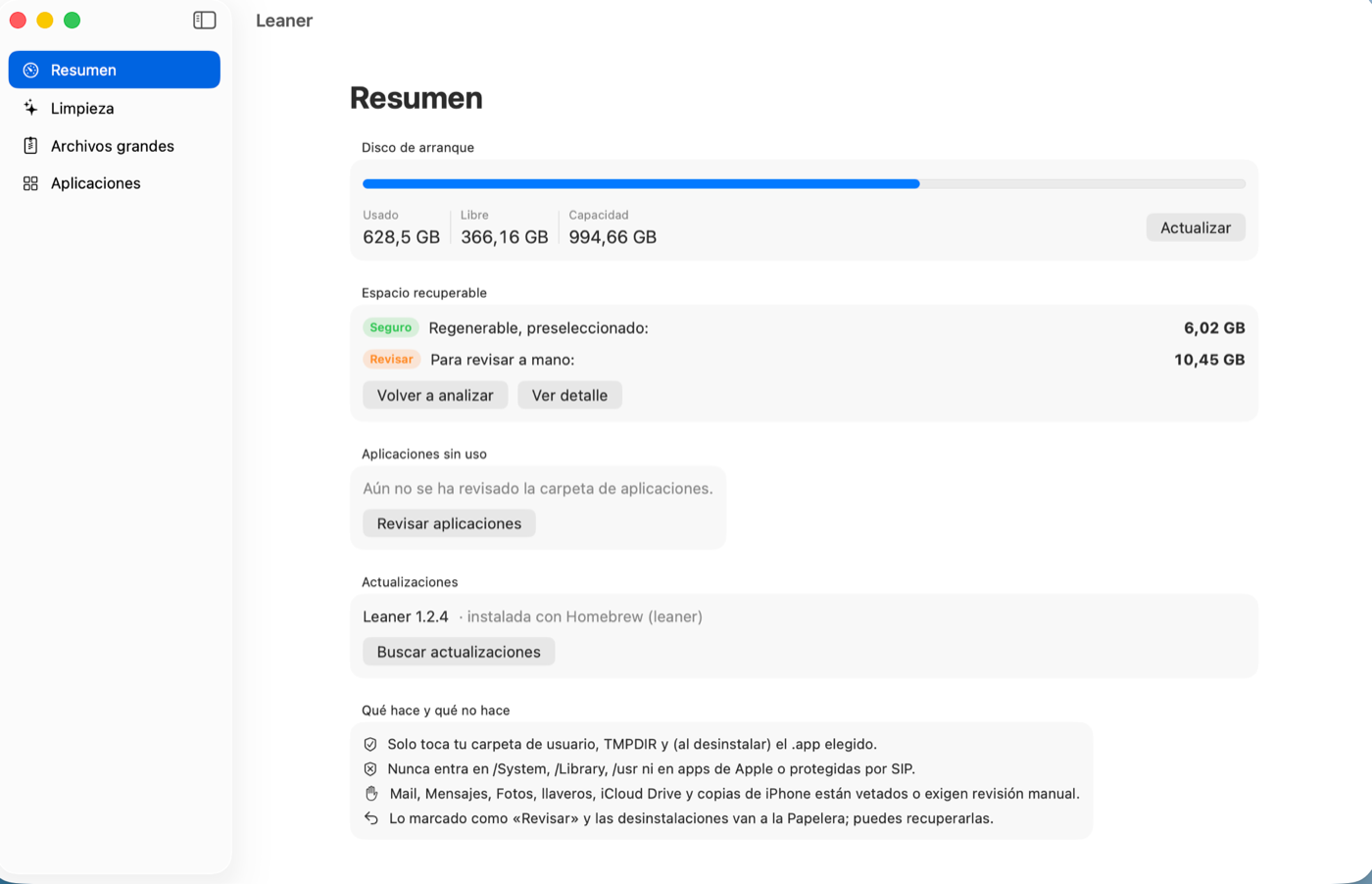Click the Aplicaciones grid icon
1372x884 pixels.
point(30,183)
